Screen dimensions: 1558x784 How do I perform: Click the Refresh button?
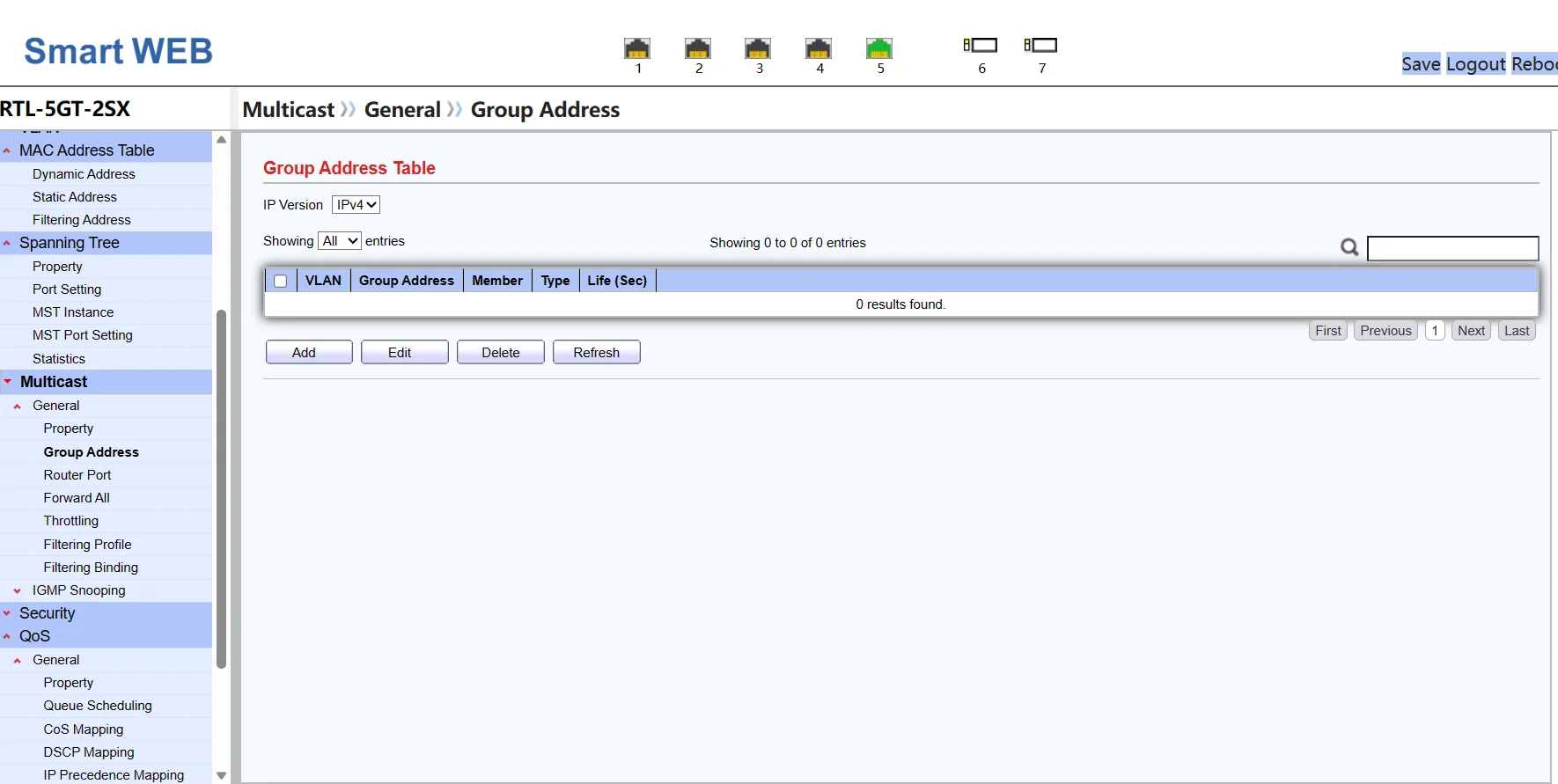coord(596,353)
